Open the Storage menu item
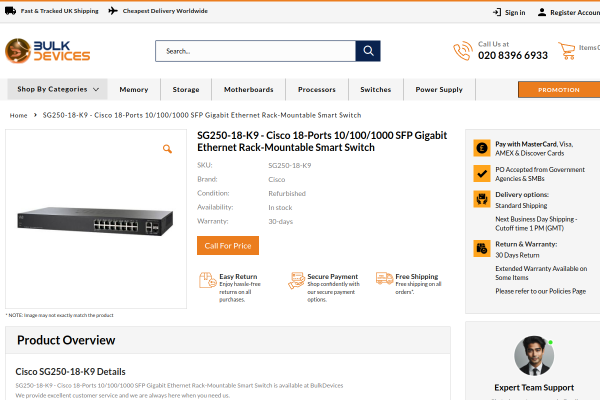Viewport: 600px width, 400px height. coord(186,90)
